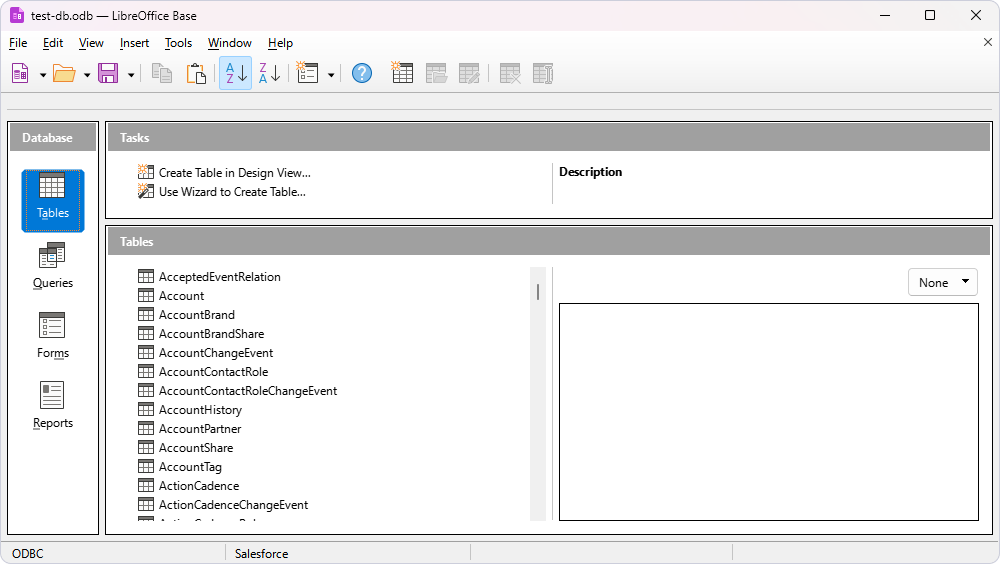Viewport: 1000px width, 564px height.
Task: Open the Forms section in Database pane
Action: click(53, 336)
